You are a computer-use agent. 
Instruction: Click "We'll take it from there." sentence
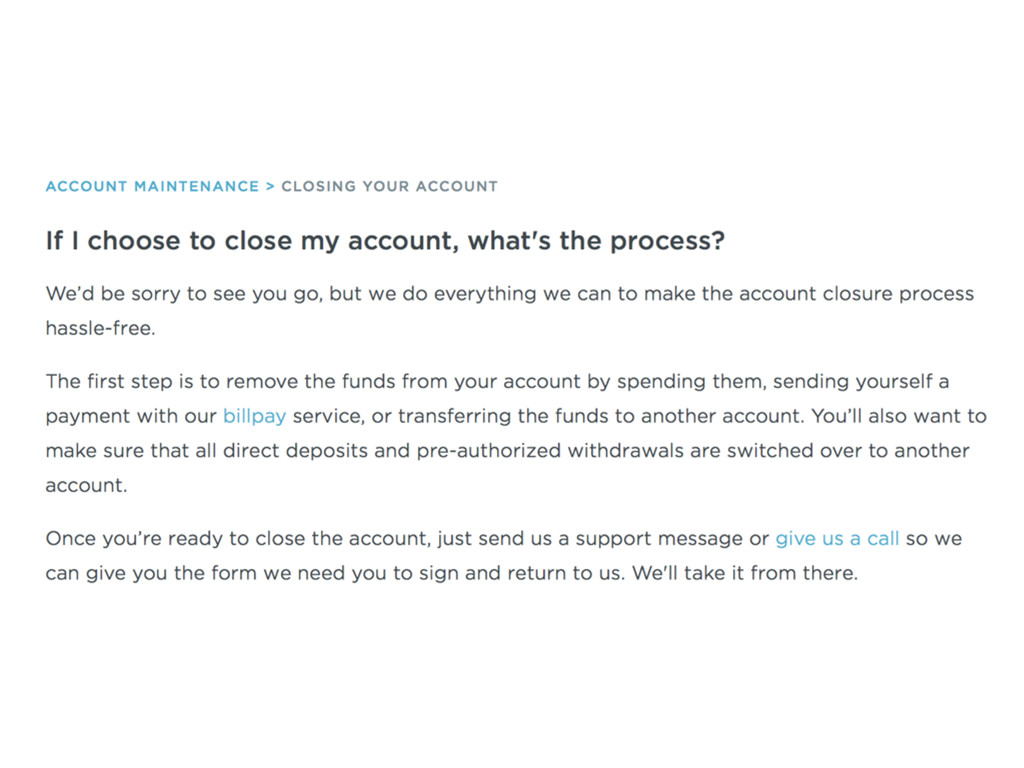point(744,573)
